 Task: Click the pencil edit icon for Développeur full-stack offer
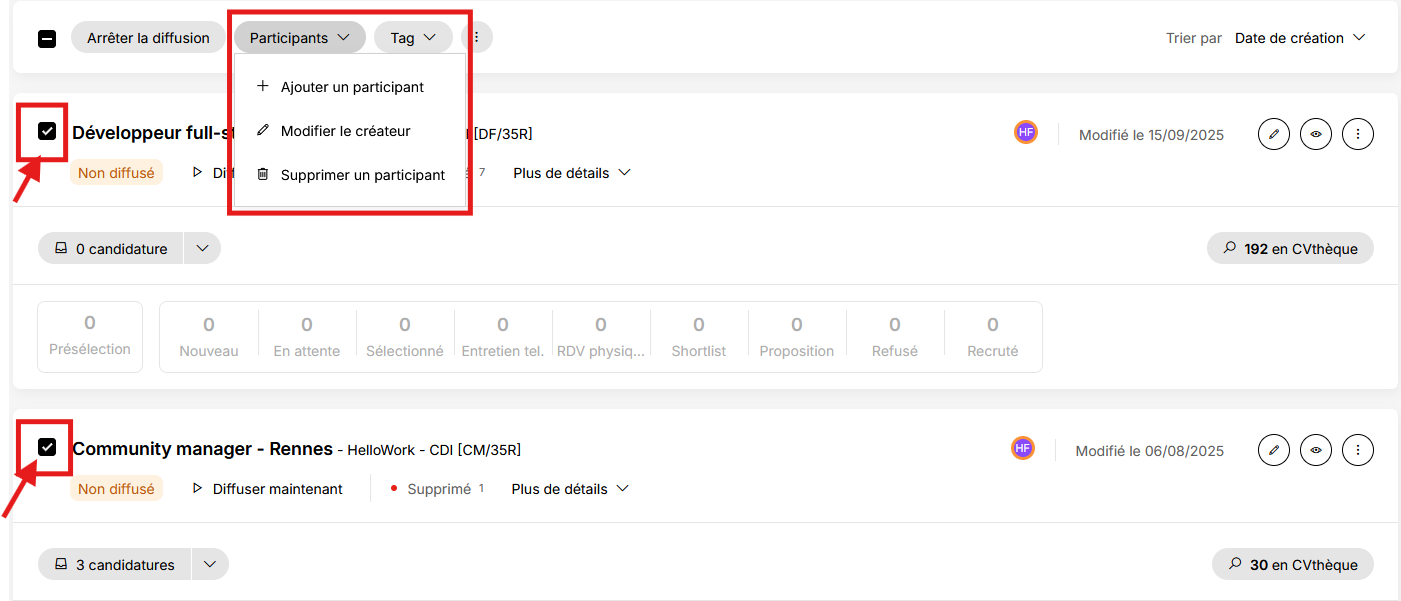tap(1273, 134)
